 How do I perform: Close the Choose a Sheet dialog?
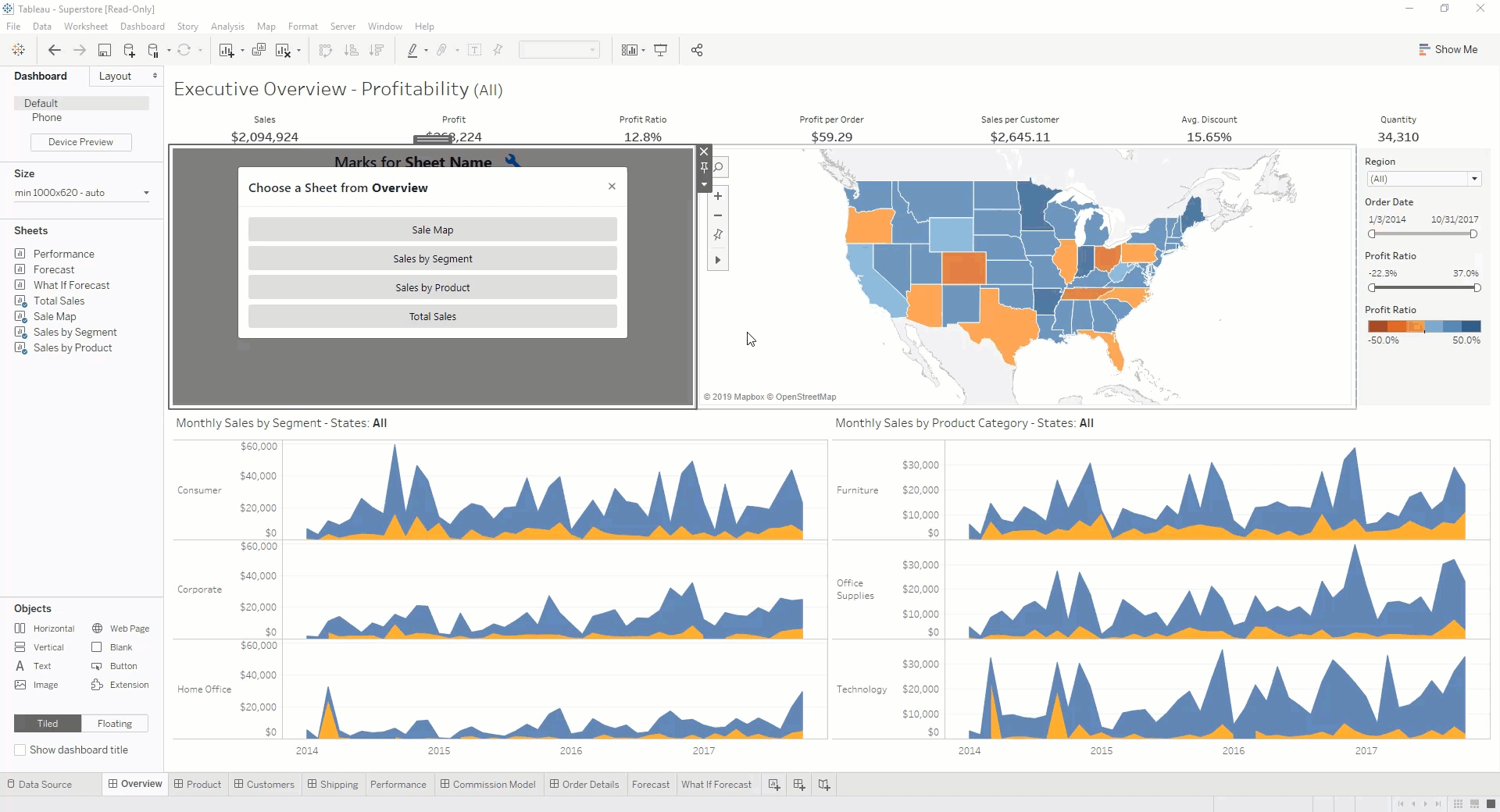coord(612,186)
